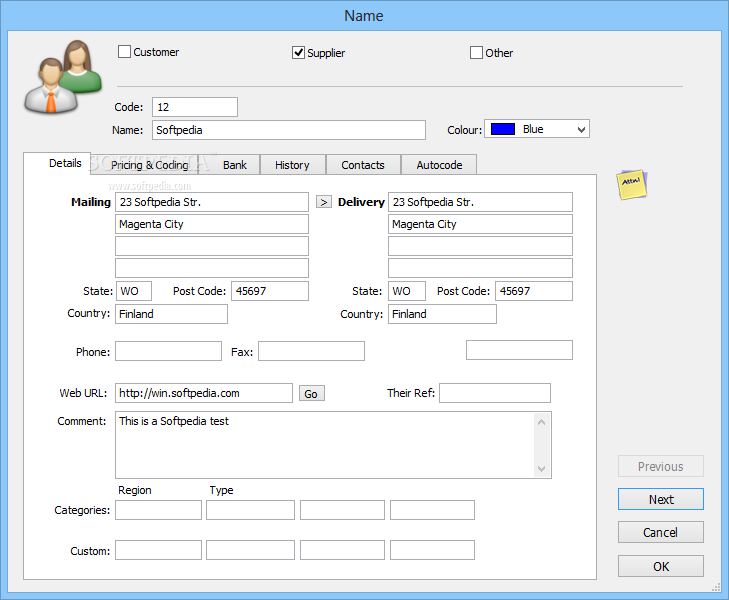Click the Next button
This screenshot has height=600, width=729.
click(x=661, y=499)
